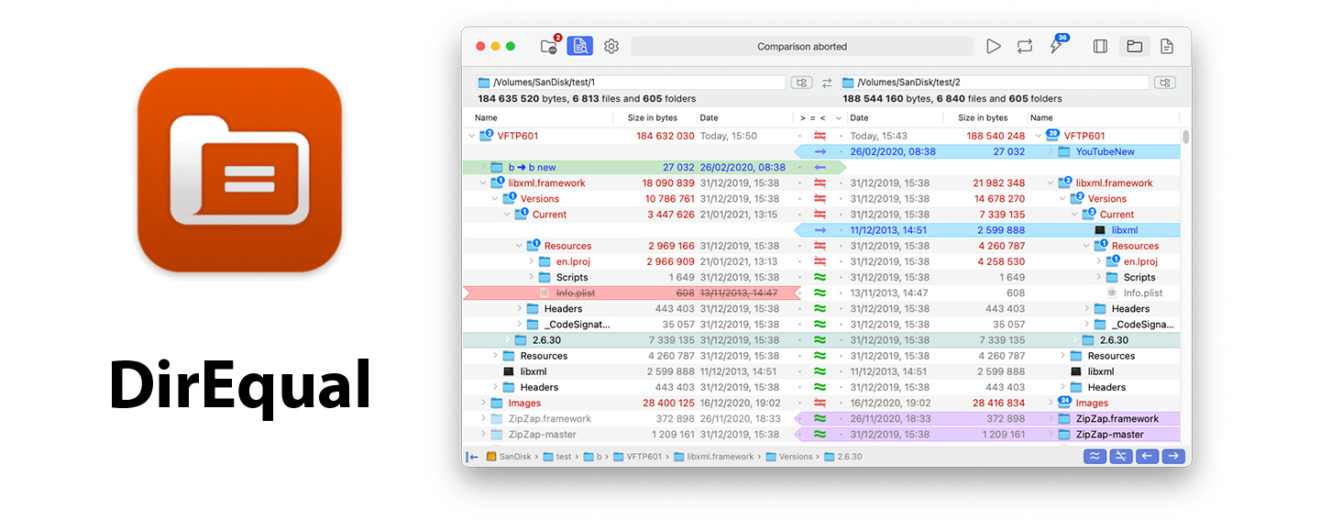Click browse folder button beside right path
This screenshot has height=520, width=1320.
[x=1164, y=82]
